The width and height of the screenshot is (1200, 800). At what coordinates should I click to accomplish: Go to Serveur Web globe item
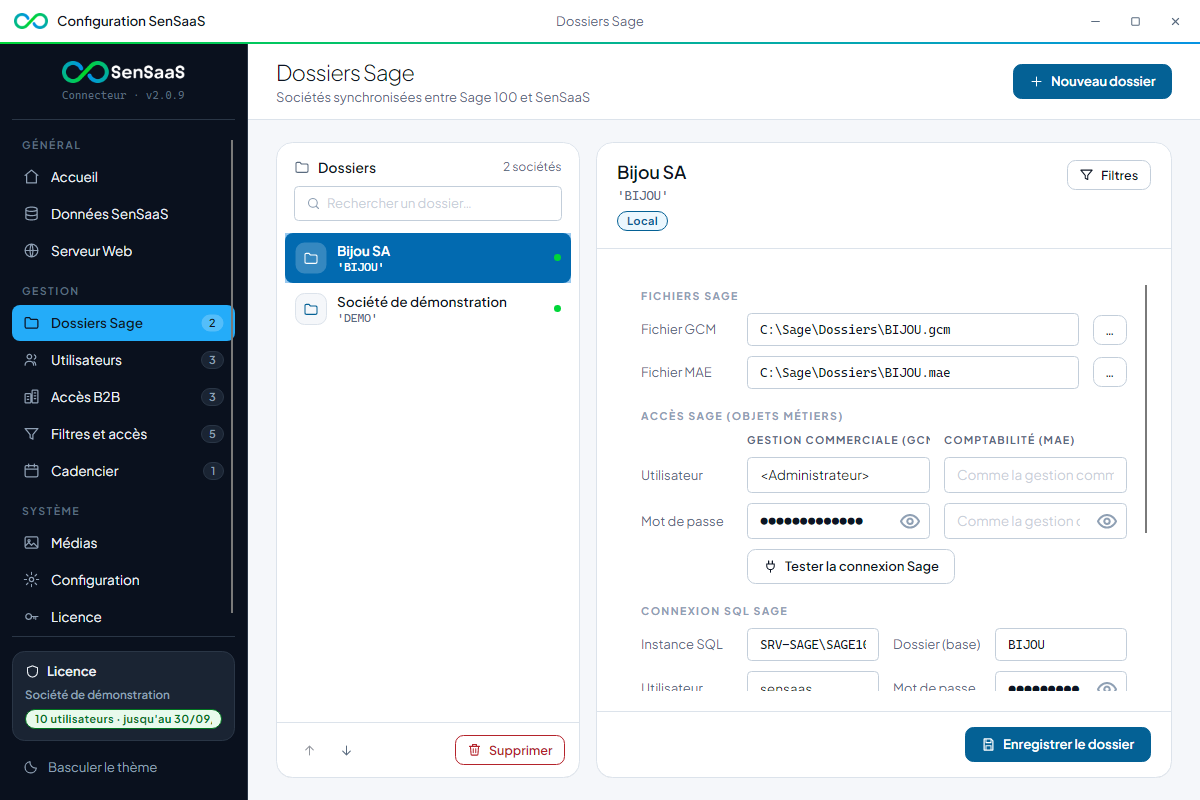[123, 251]
